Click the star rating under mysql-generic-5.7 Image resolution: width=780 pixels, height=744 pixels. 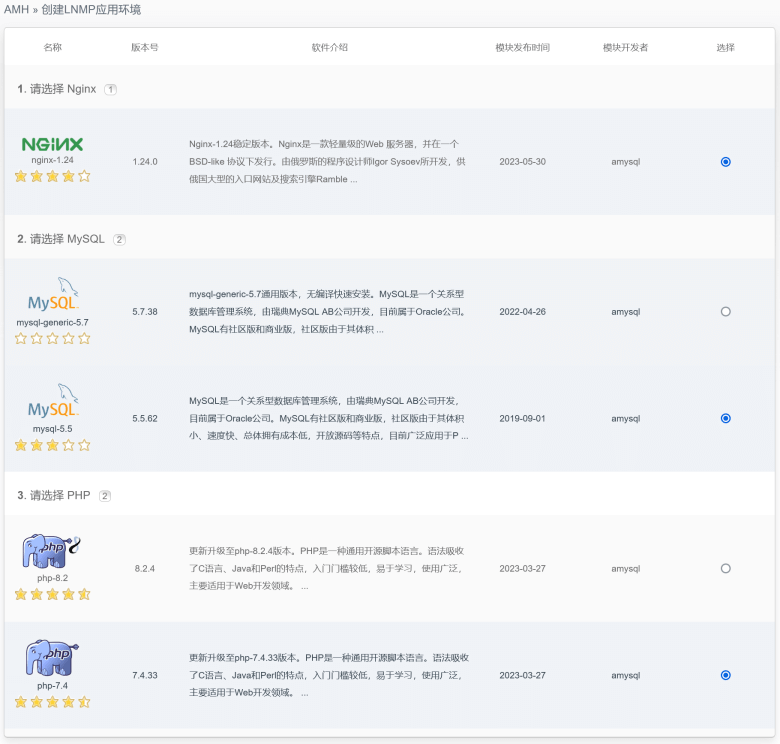pyautogui.click(x=52, y=339)
